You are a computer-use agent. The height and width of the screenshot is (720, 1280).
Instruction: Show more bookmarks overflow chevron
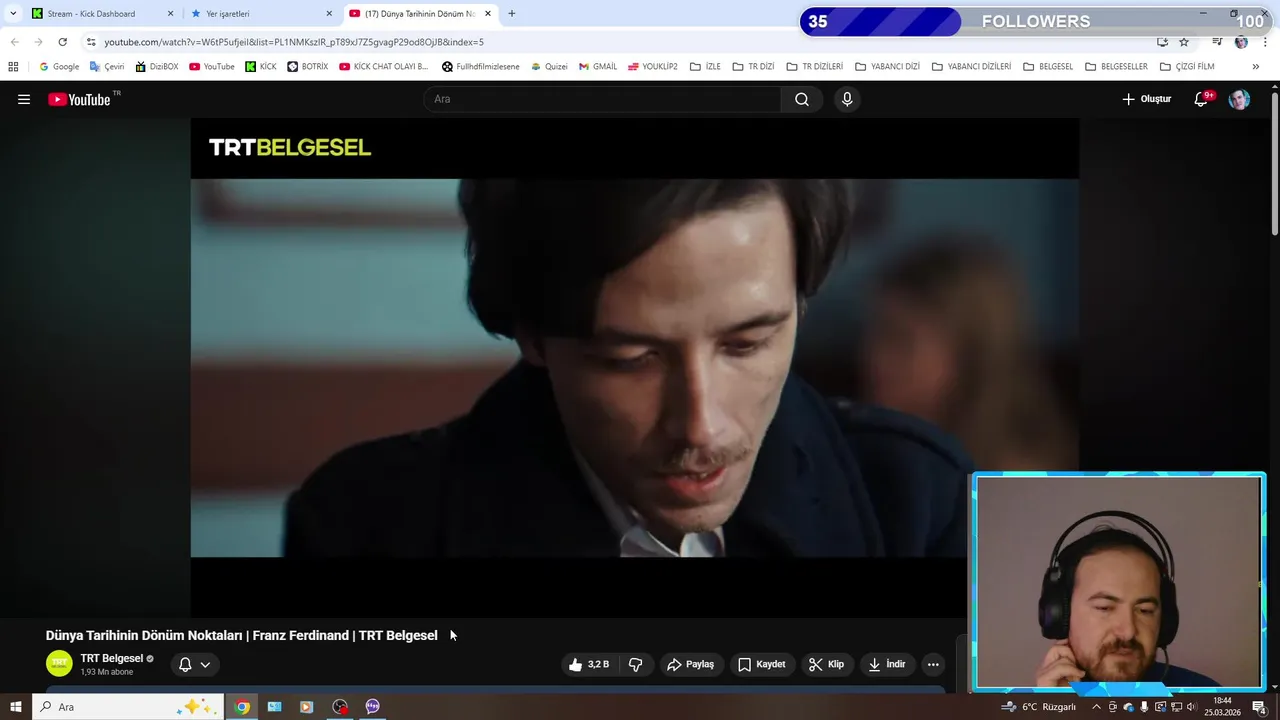pyautogui.click(x=1256, y=66)
